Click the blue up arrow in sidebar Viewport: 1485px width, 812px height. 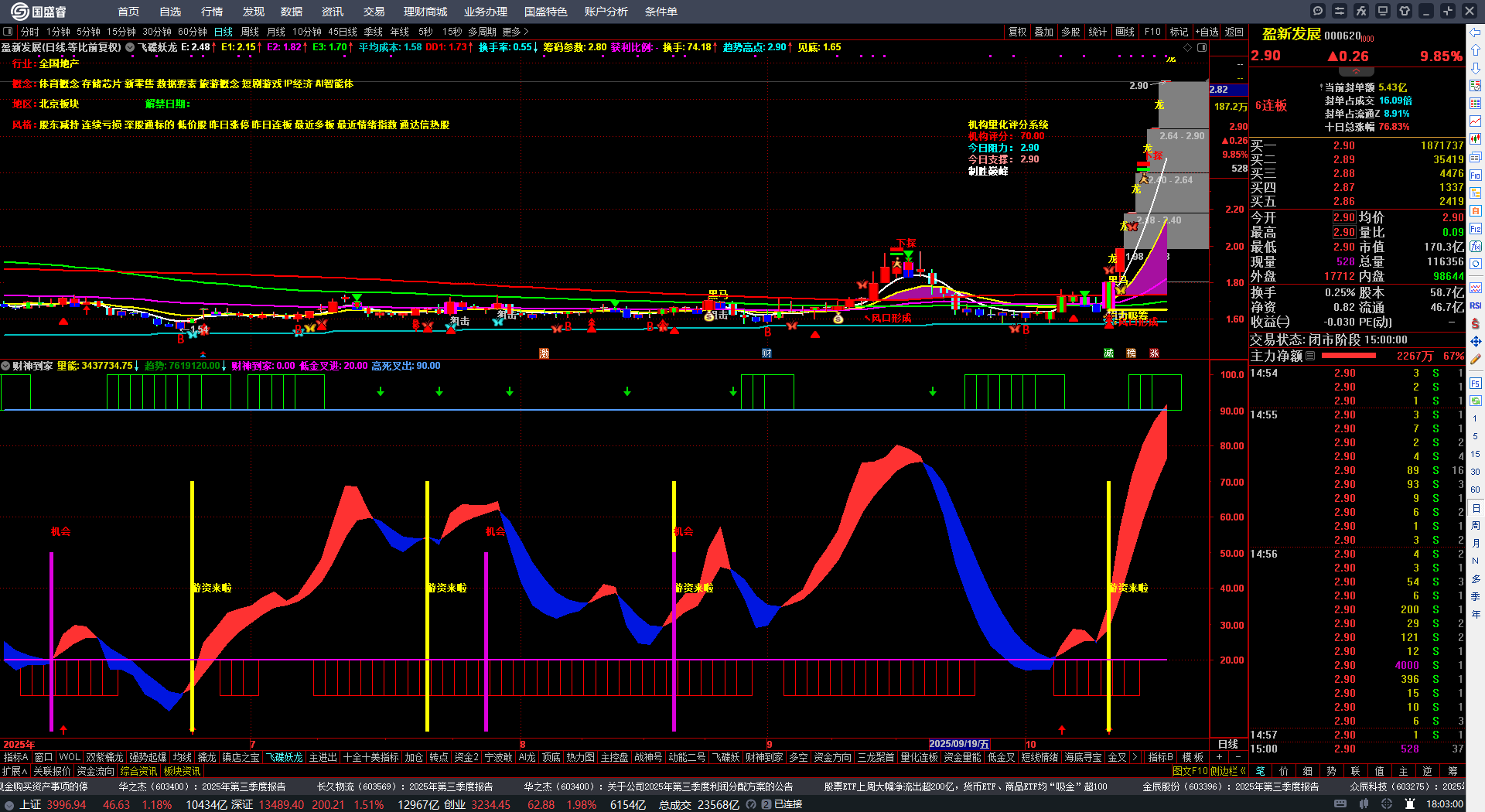pos(1476,50)
